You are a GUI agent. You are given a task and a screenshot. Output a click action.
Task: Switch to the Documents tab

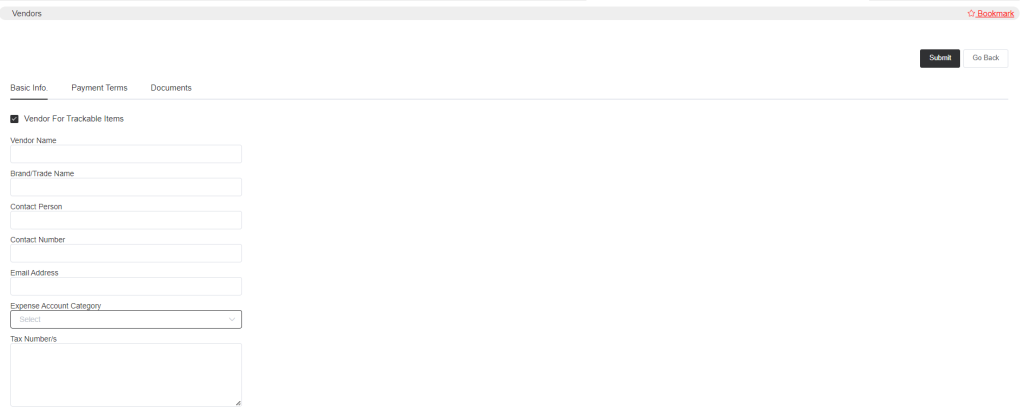171,87
